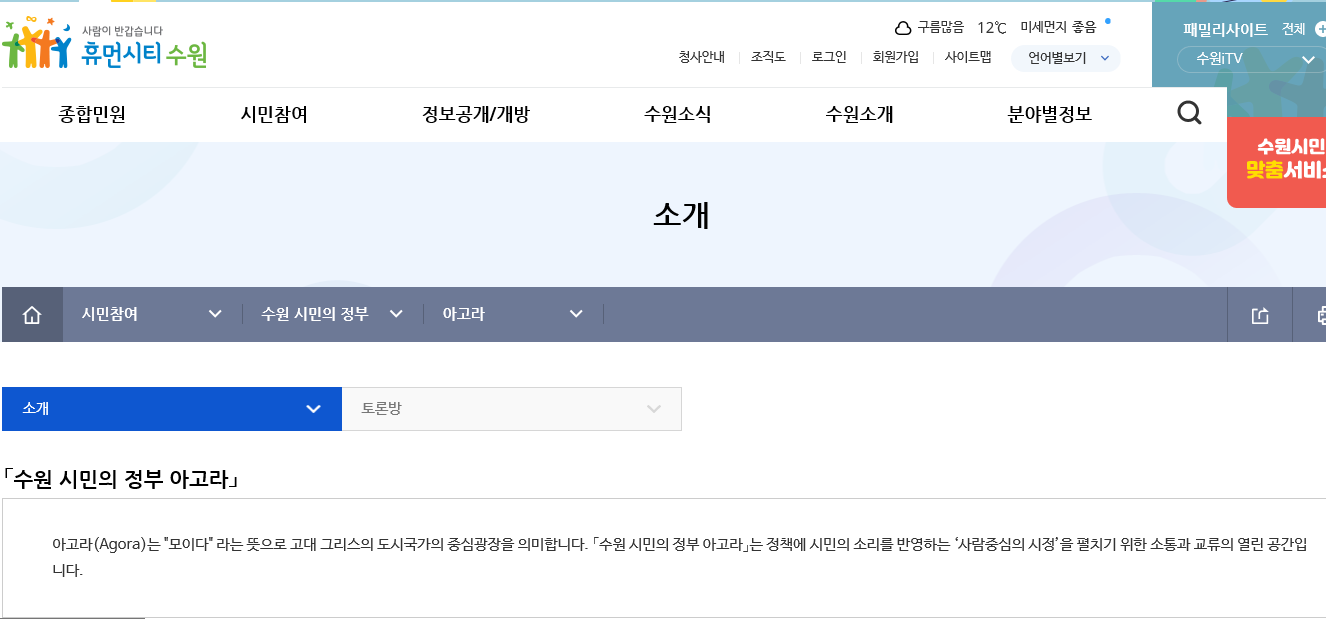This screenshot has height=619, width=1326.
Task: Expand the 수원 시민의 정부 breadcrumb dropdown
Action: pos(332,315)
